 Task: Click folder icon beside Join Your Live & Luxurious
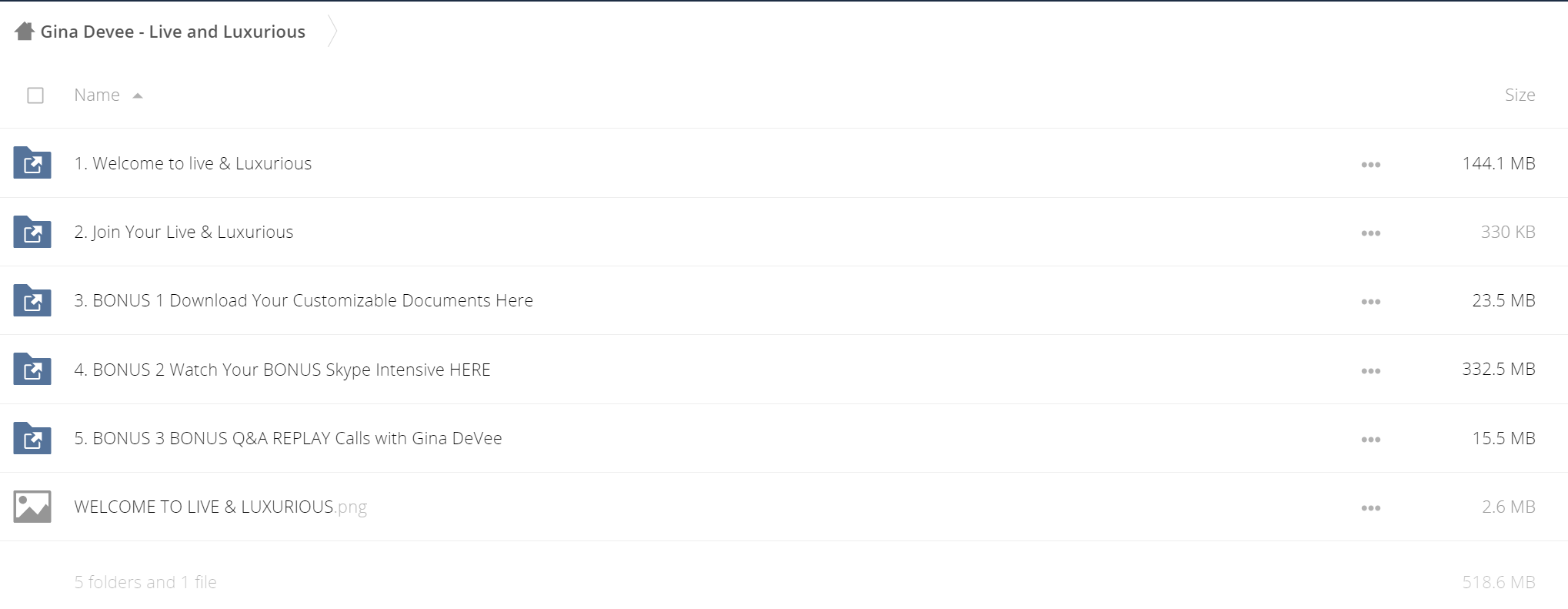(32, 232)
